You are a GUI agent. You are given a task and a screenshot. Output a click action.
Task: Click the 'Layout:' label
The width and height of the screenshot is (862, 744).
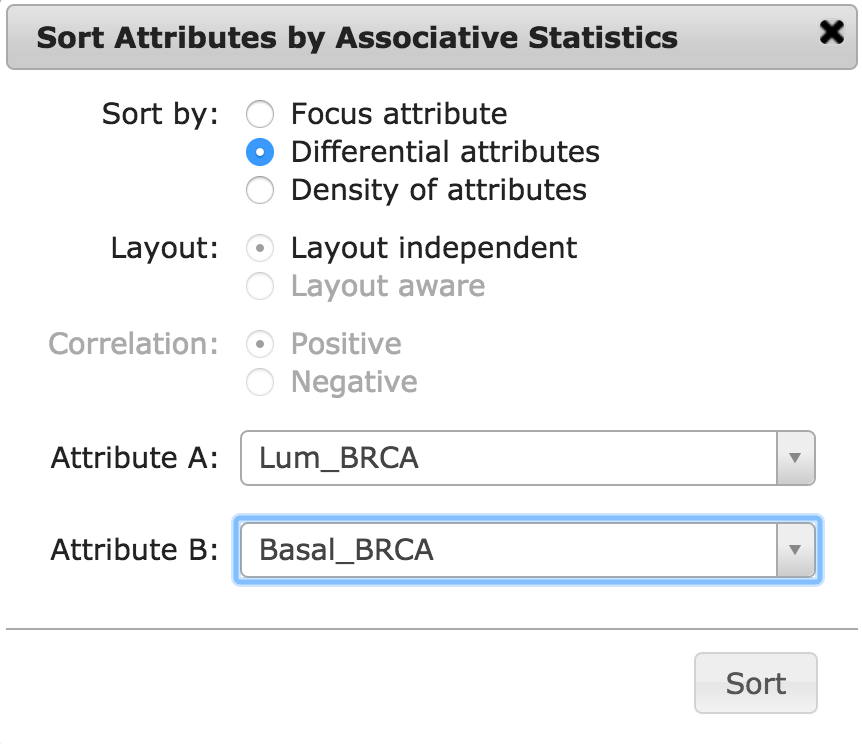coord(165,248)
